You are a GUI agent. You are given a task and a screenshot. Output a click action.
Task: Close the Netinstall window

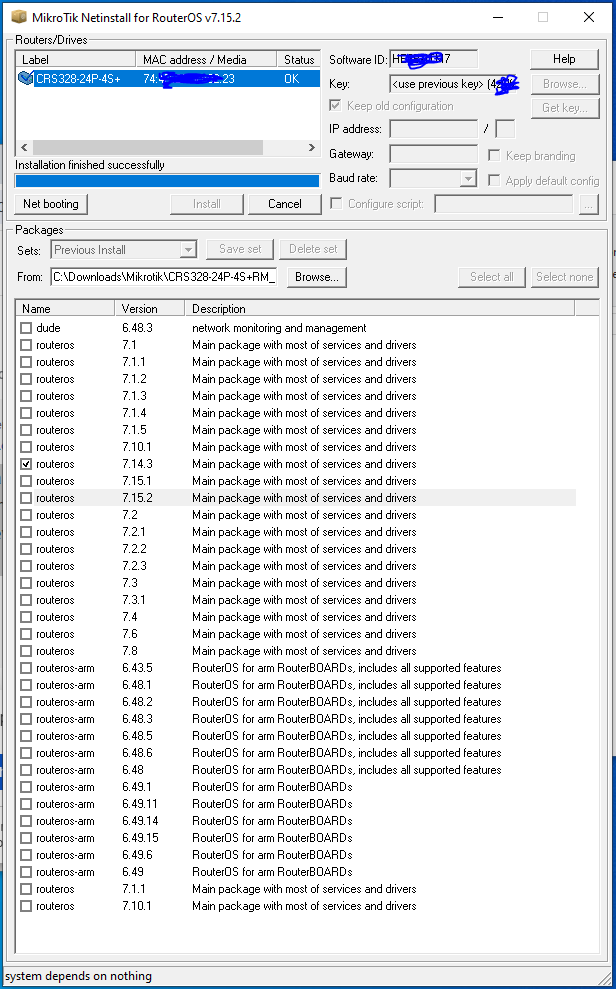tap(589, 17)
